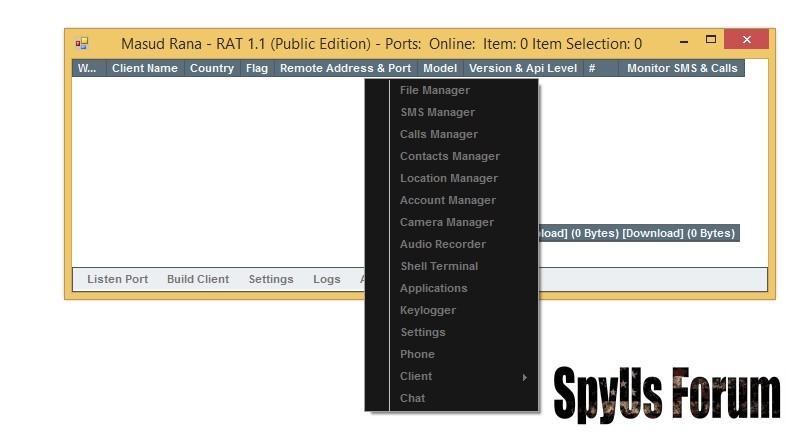Select File Manager from the context menu
Viewport: 796px width, 436px height.
point(434,91)
